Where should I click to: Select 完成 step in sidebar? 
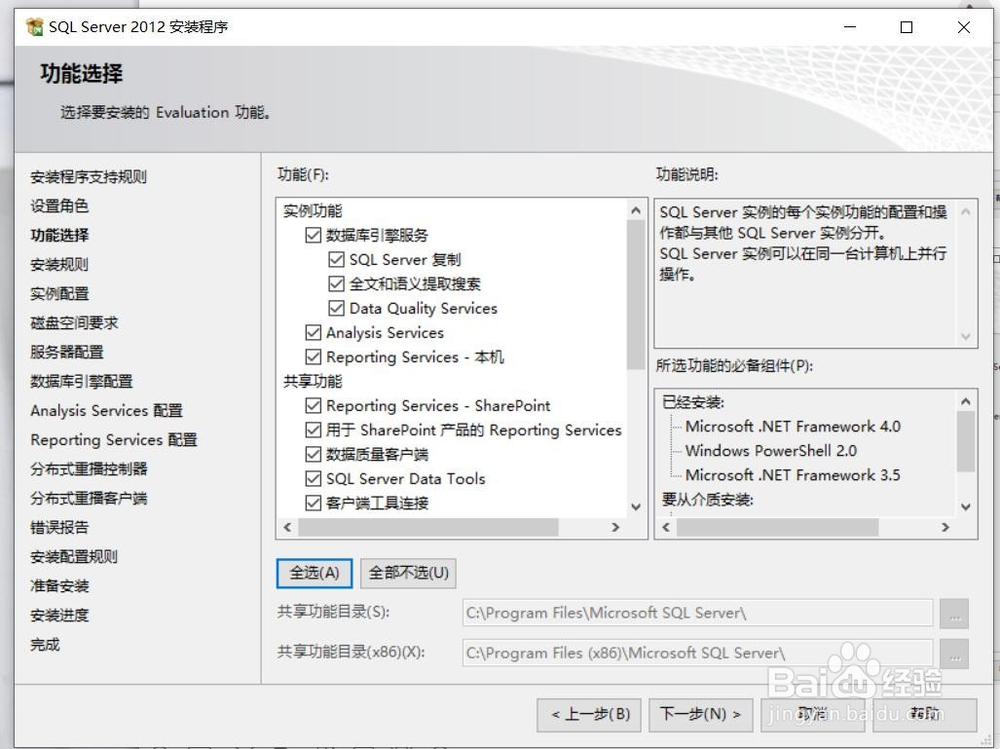click(x=45, y=645)
